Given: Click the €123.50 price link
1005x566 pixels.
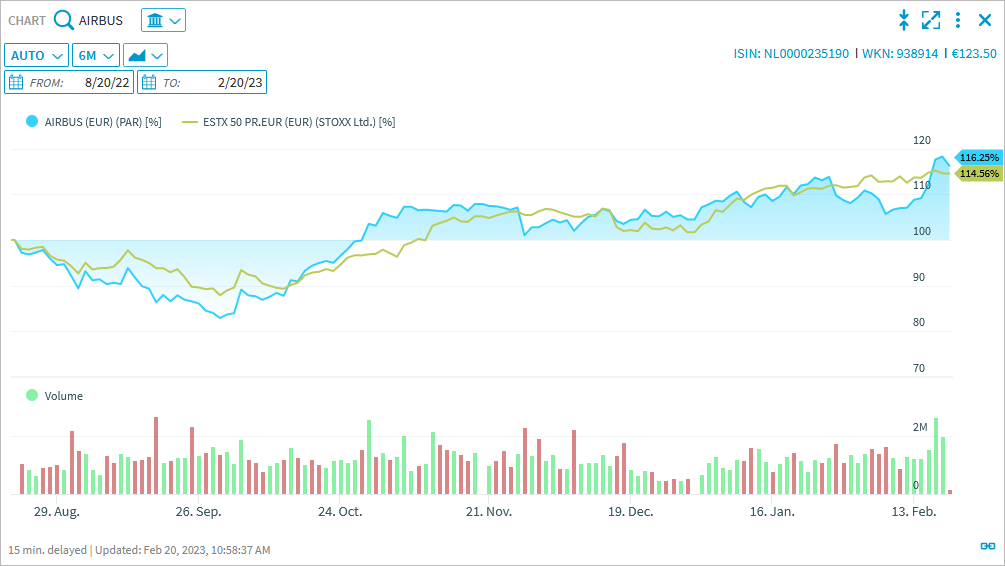Looking at the screenshot, I should tap(973, 53).
